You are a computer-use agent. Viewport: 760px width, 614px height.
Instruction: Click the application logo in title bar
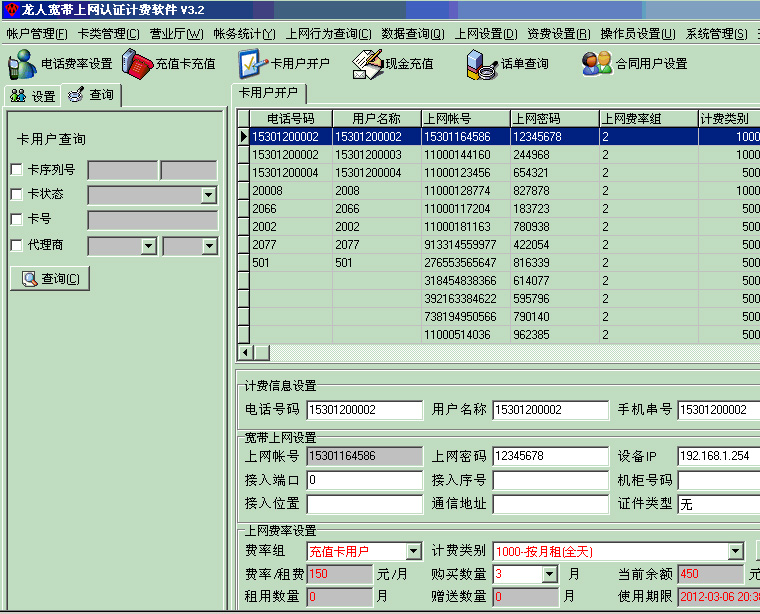pos(11,9)
